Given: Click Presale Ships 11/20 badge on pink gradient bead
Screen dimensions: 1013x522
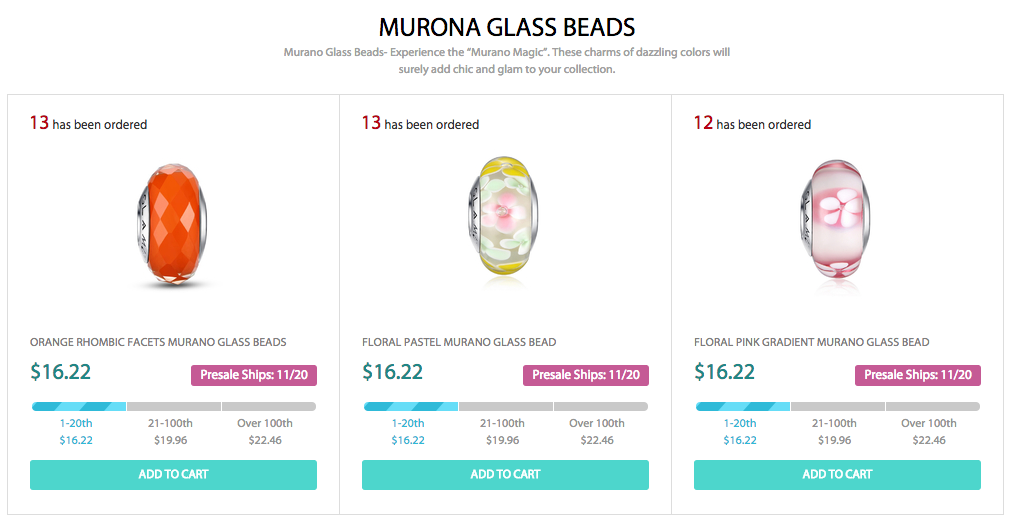Looking at the screenshot, I should (x=918, y=375).
